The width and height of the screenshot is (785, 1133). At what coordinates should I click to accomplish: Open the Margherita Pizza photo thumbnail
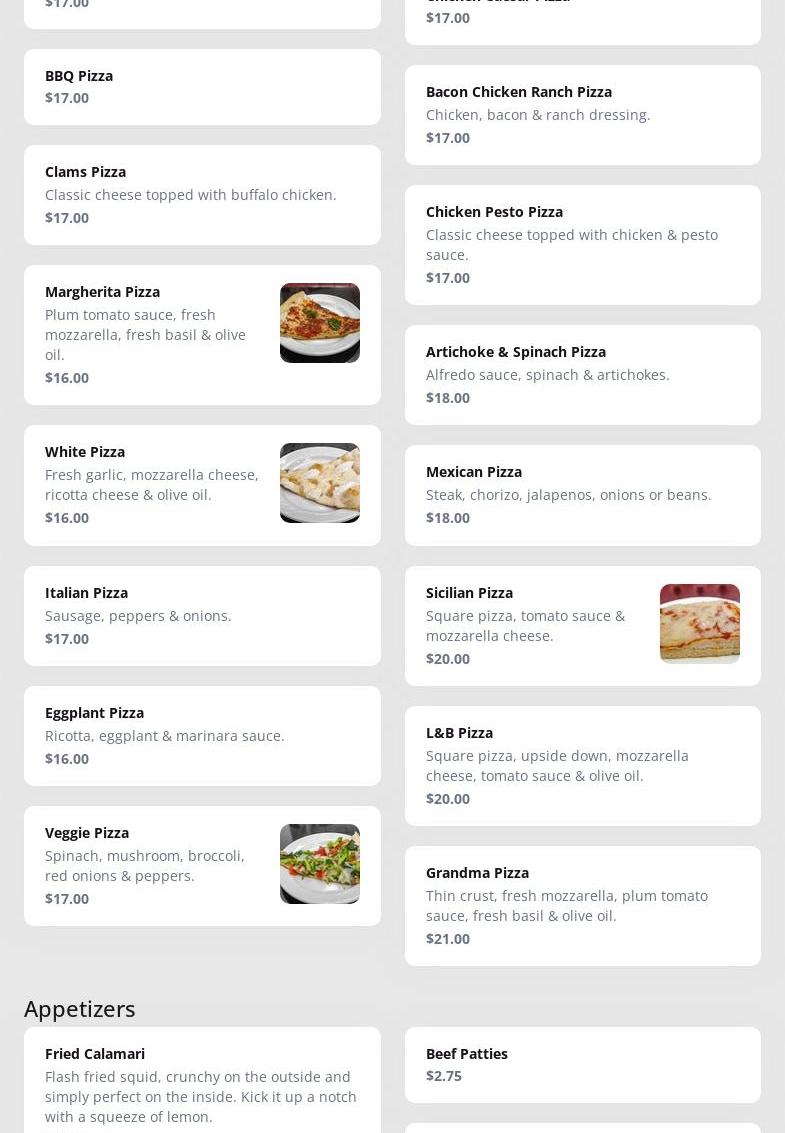319,323
